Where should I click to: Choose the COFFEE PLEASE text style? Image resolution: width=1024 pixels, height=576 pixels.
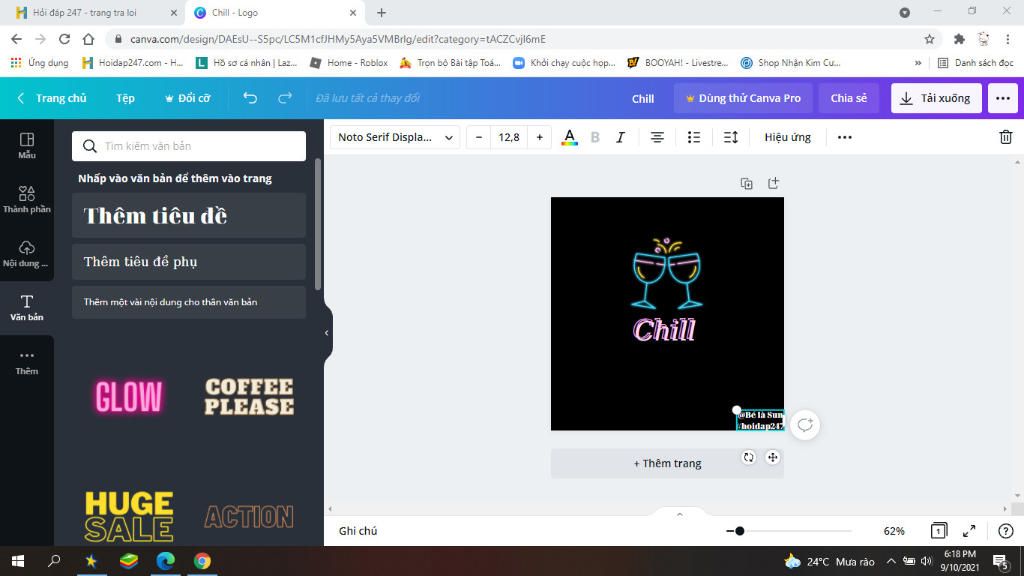click(x=249, y=396)
